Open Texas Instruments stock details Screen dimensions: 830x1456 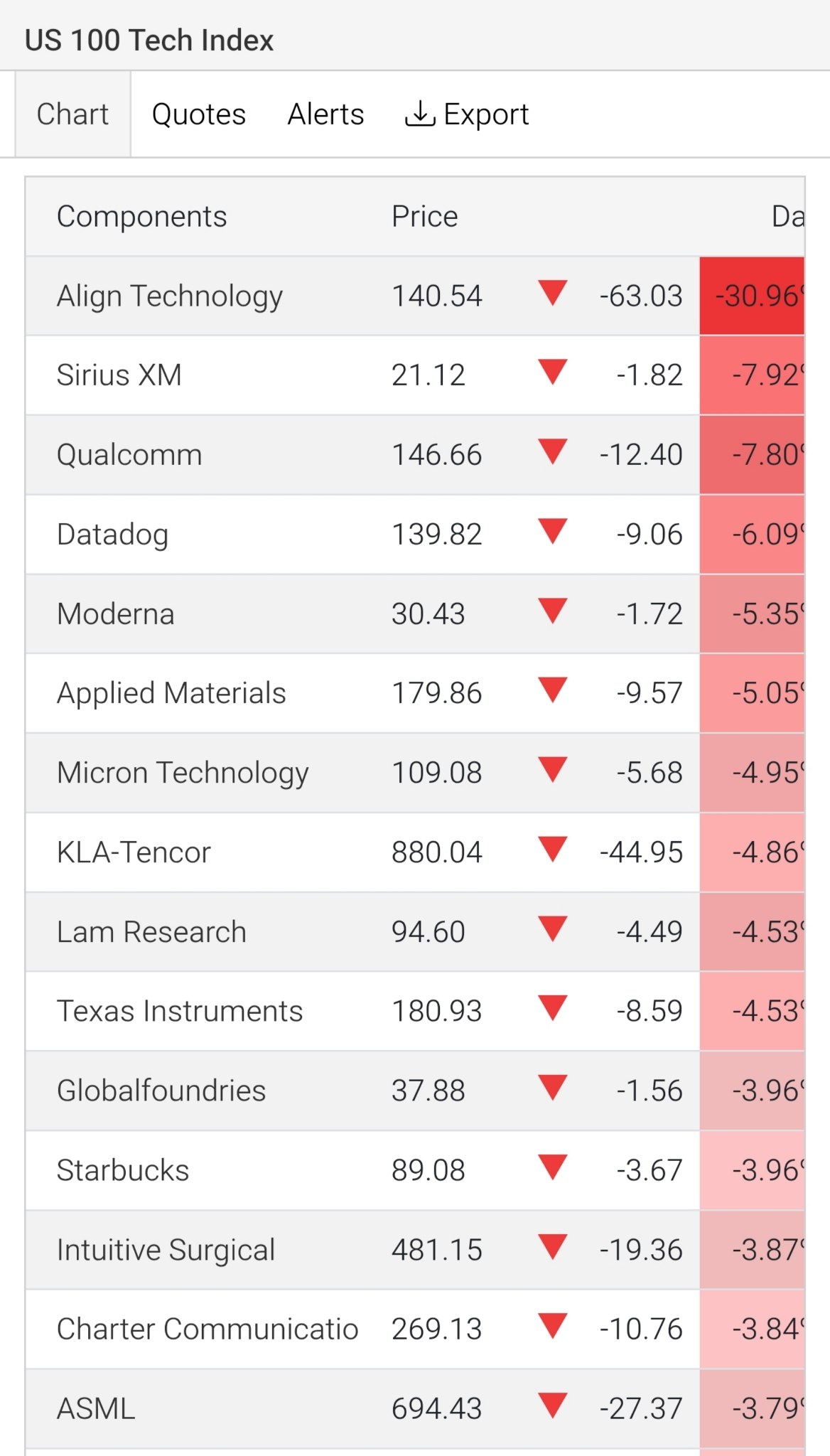point(180,1011)
